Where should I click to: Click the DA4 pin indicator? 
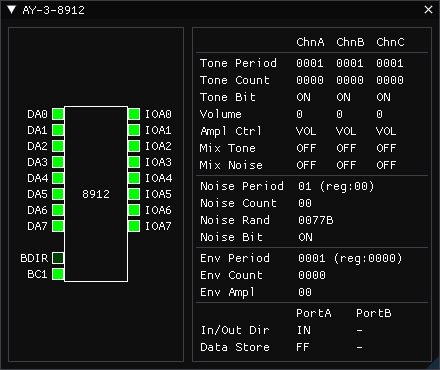click(x=58, y=178)
